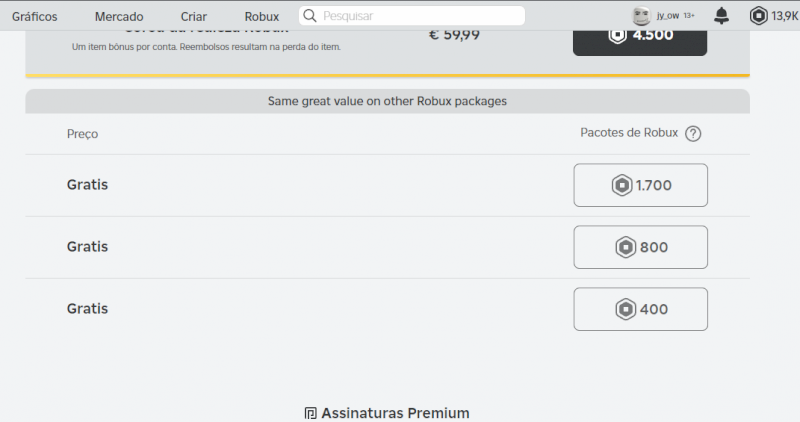
Task: Click the Assinaturas Premium heading
Action: [395, 413]
